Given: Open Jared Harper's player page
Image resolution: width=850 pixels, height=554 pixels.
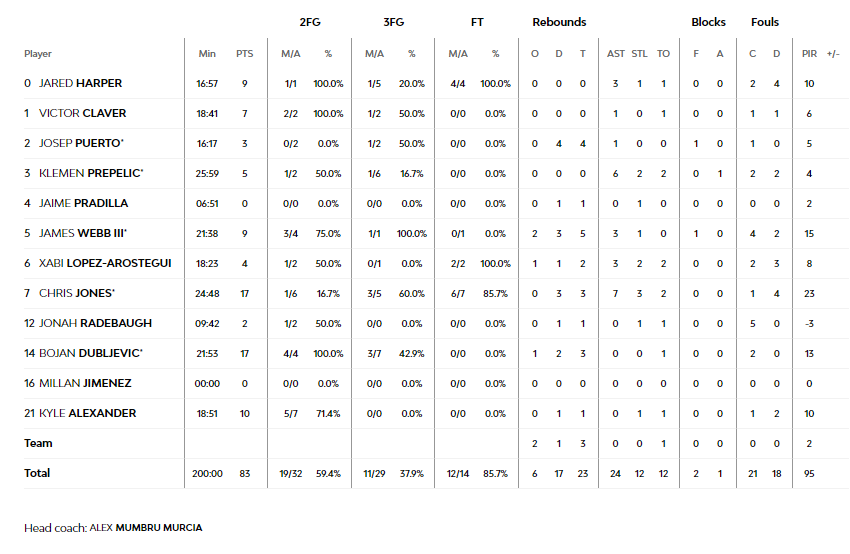Looking at the screenshot, I should [x=80, y=83].
